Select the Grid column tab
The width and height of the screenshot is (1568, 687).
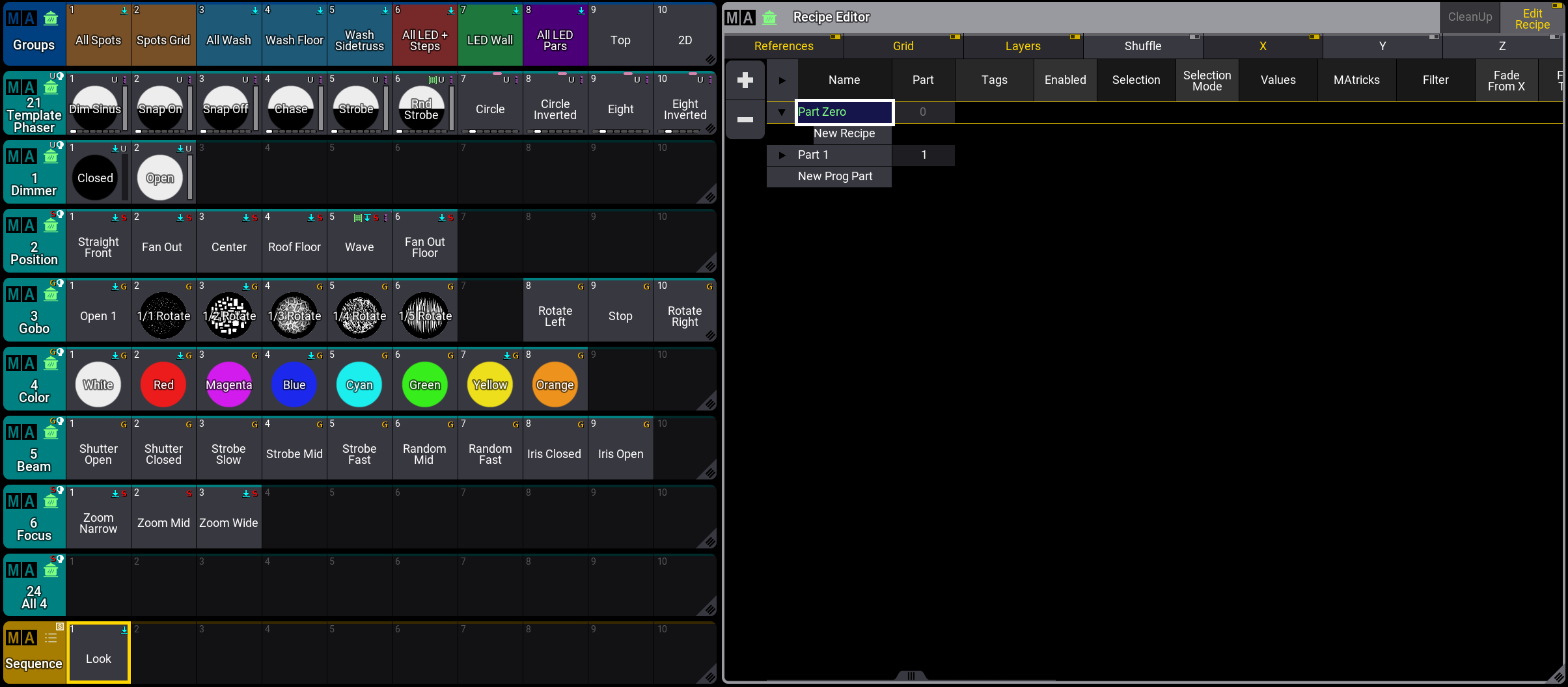pyautogui.click(x=903, y=46)
